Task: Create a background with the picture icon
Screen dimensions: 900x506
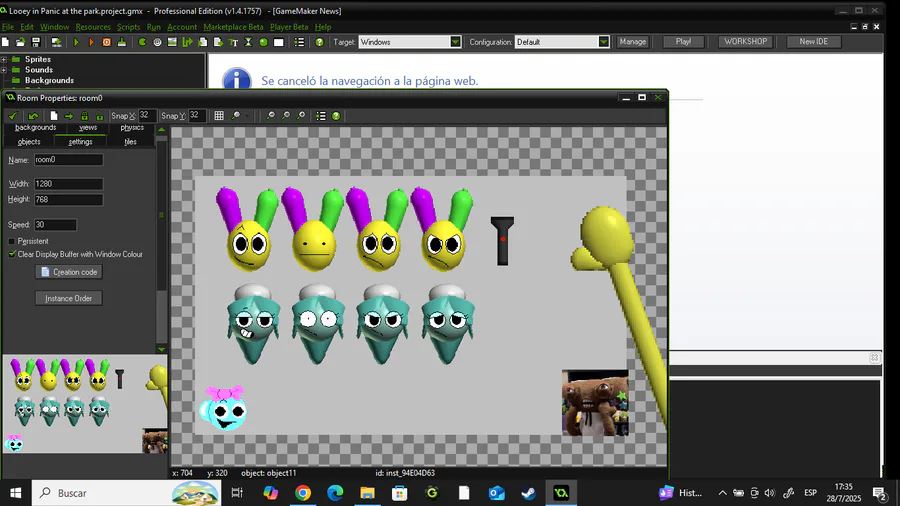Action: click(x=172, y=42)
